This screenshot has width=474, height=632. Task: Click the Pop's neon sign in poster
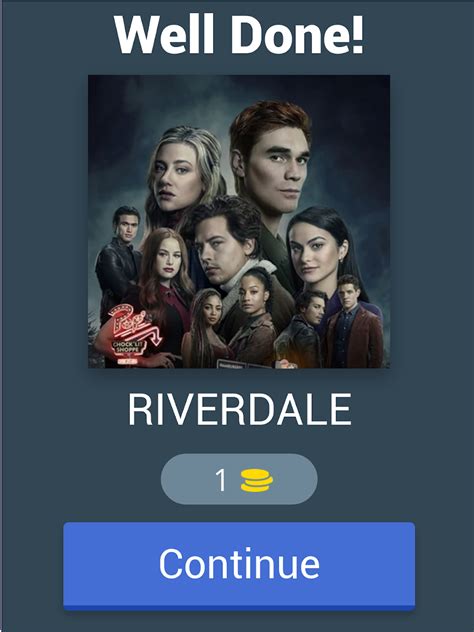click(134, 337)
